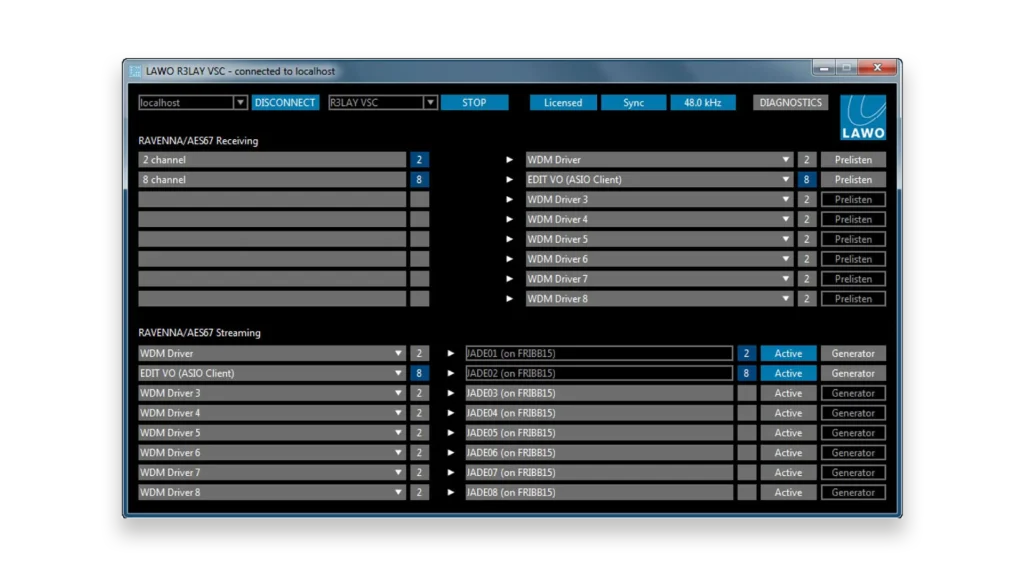The image size is (1024, 576).
Task: Minimize the LAWO R3LAY VSC window
Action: tap(824, 67)
